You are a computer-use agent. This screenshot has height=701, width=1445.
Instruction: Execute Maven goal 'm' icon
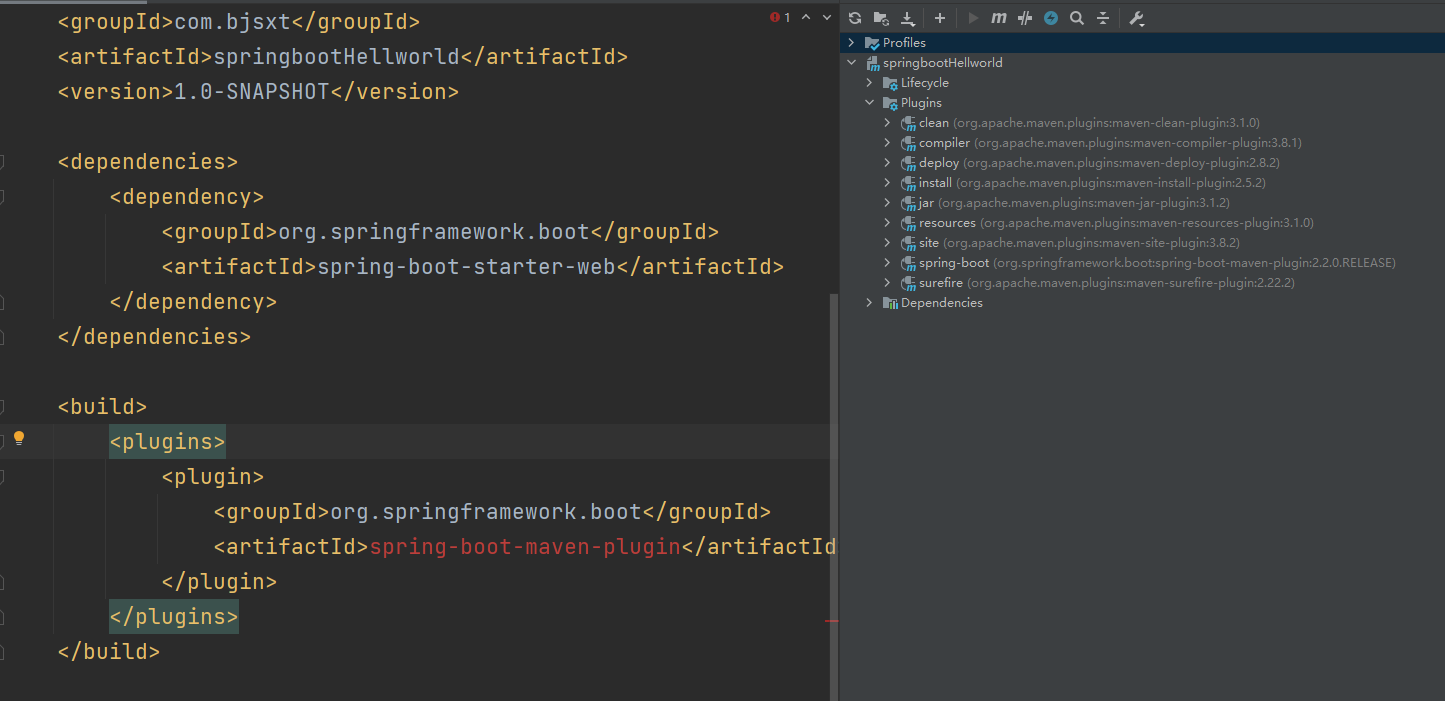pos(999,18)
